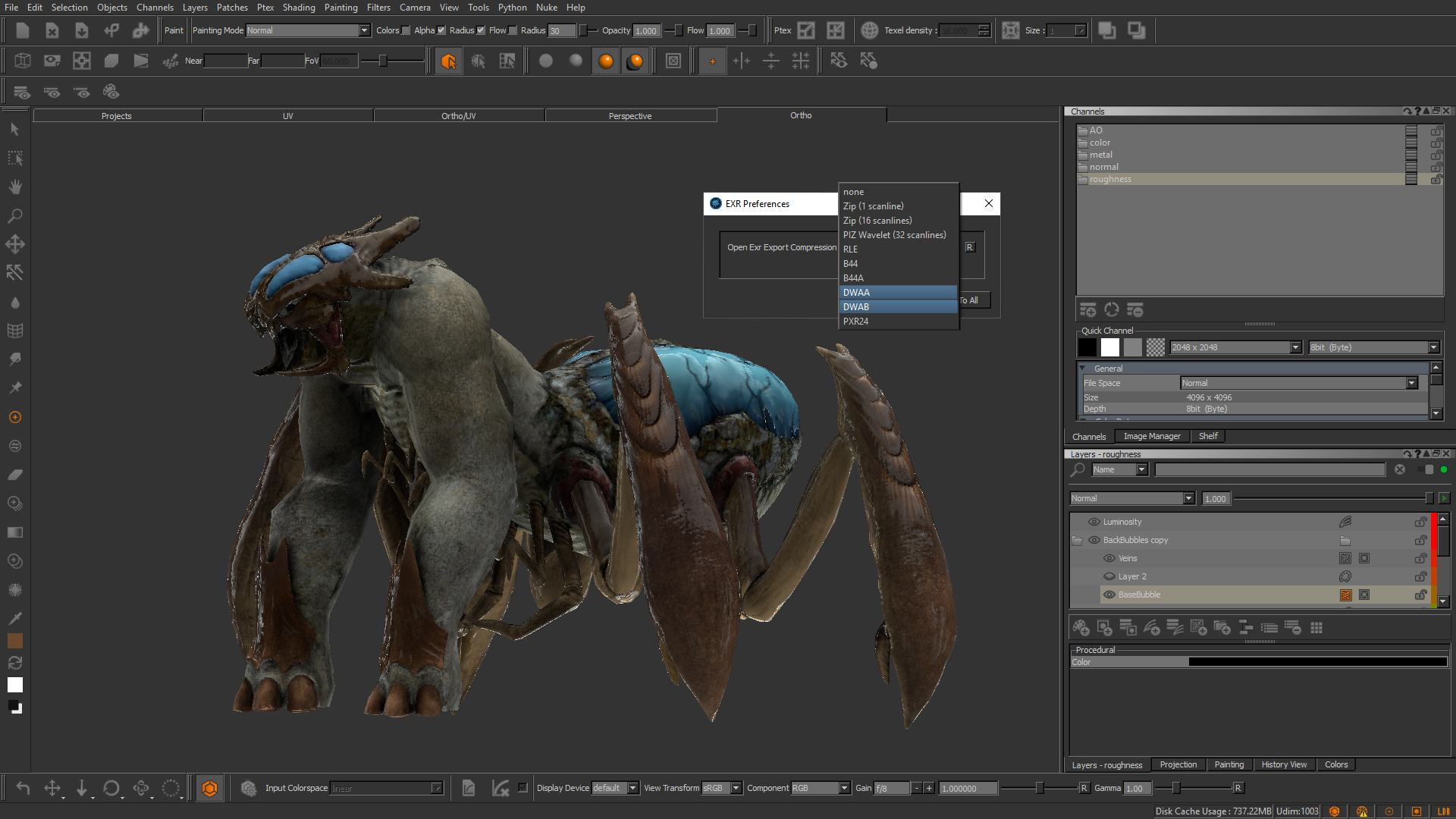Click the layer search text field
1456x819 pixels.
pos(1269,469)
